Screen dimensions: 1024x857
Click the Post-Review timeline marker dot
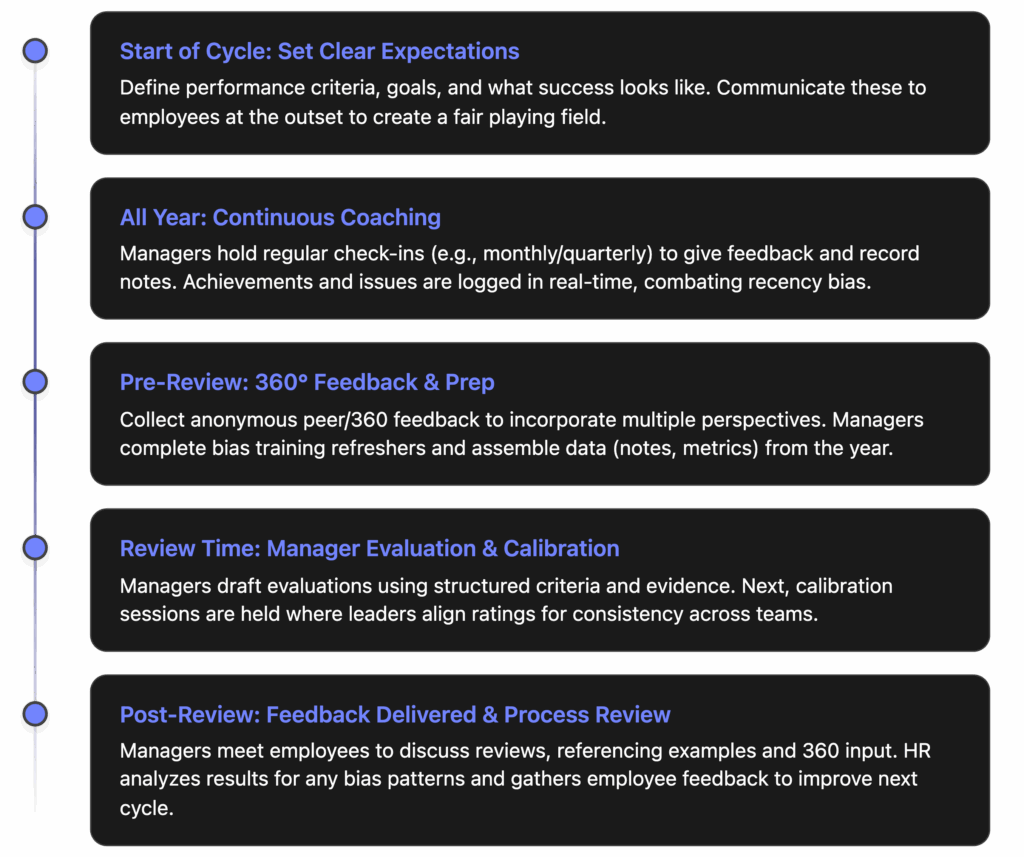36,714
